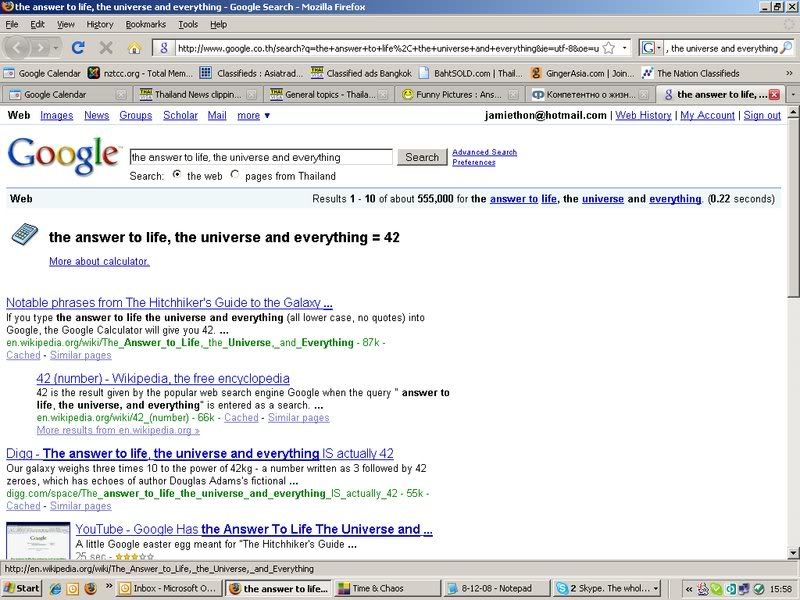Select 'pages from Thailand' radio button
This screenshot has width=800, height=600.
(235, 174)
